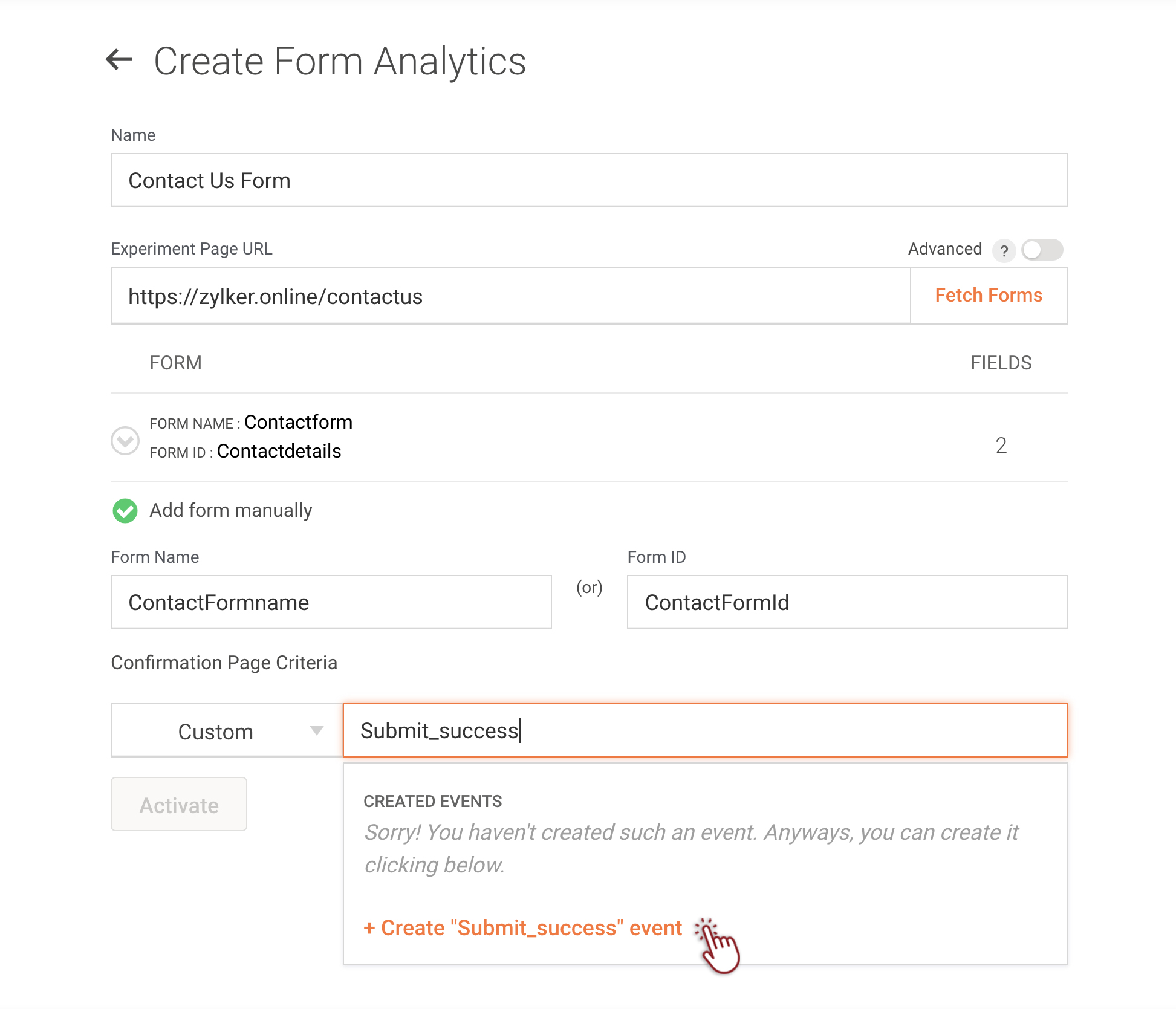Click the FORM column header
This screenshot has width=1176, height=1009.
pyautogui.click(x=175, y=363)
